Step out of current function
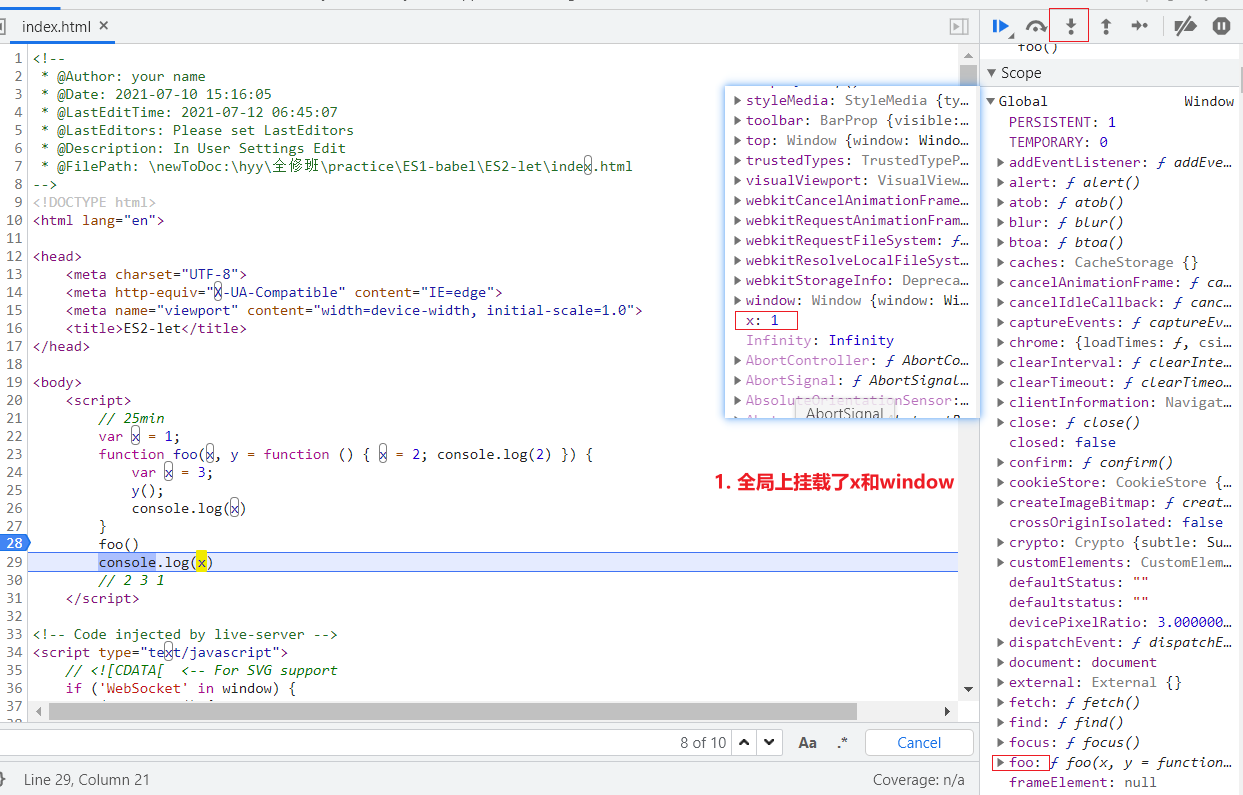The image size is (1243, 795). 1106,27
